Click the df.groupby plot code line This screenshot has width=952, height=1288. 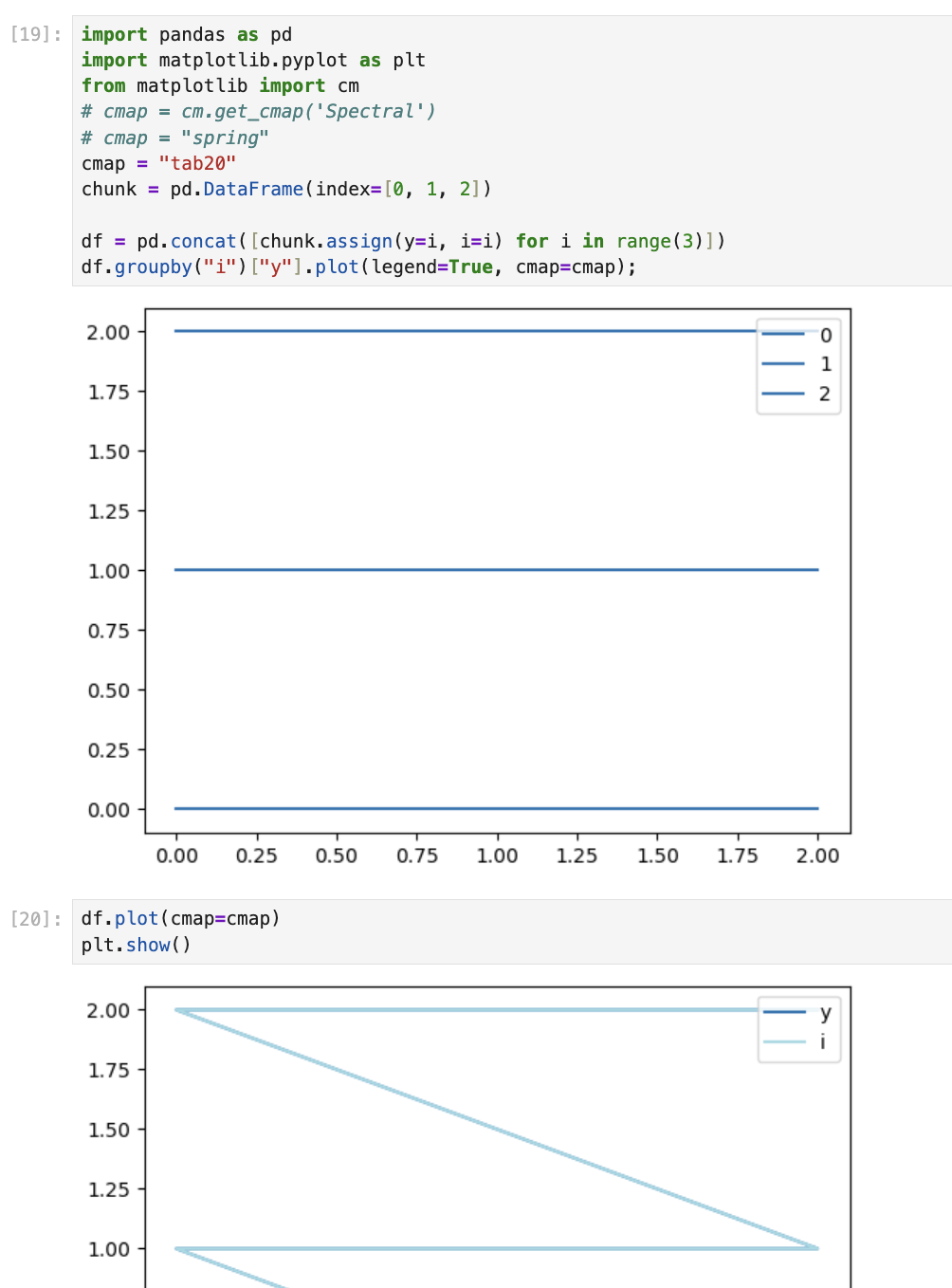point(357,267)
